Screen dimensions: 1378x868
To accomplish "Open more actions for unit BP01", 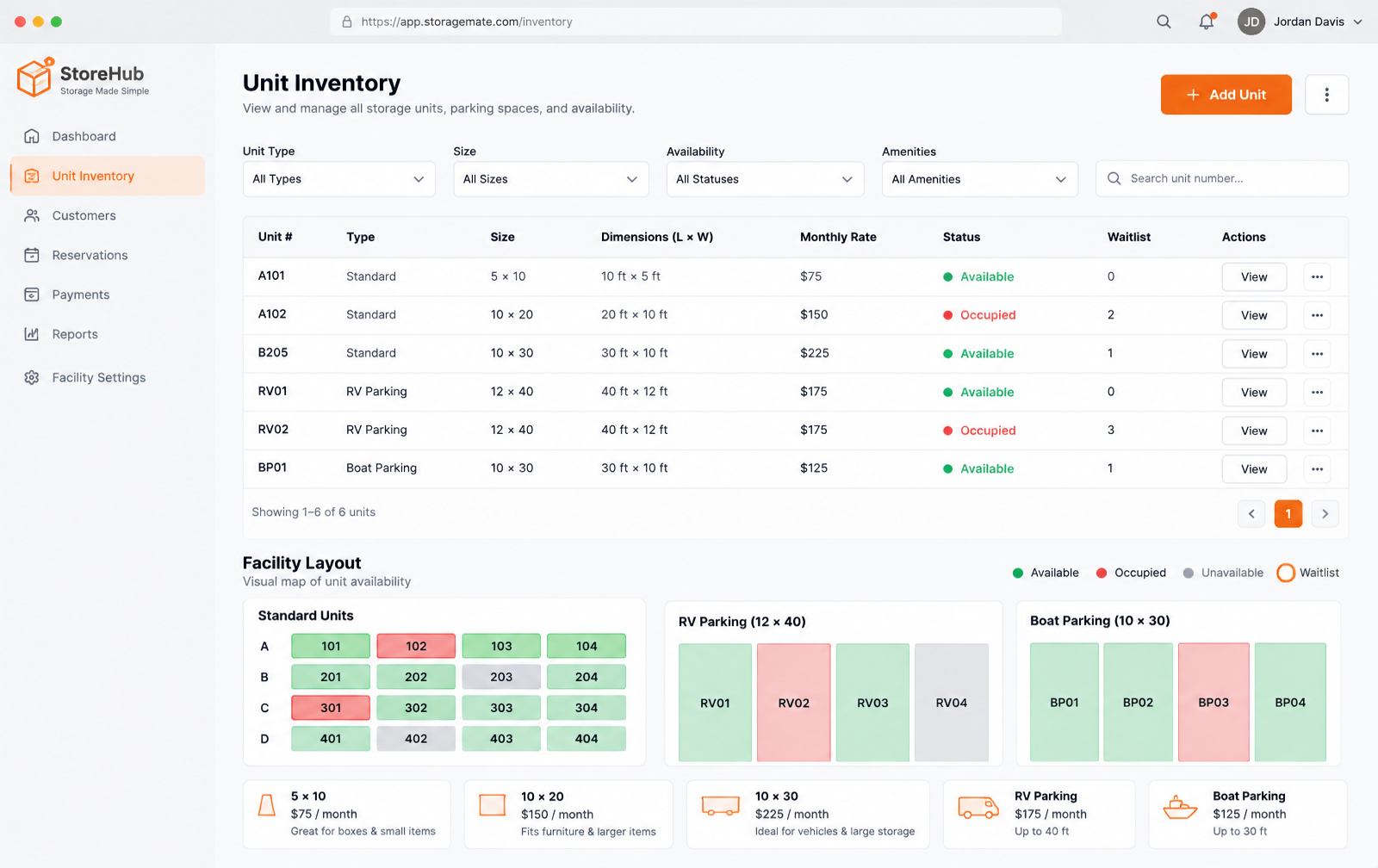I will [x=1317, y=469].
